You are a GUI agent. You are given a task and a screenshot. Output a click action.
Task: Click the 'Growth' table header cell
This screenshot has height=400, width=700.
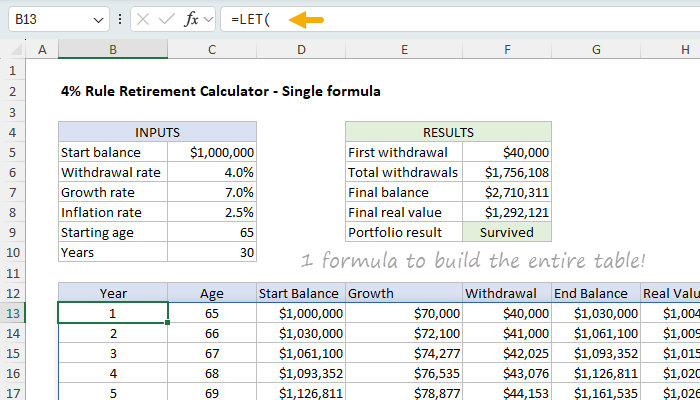click(x=404, y=293)
